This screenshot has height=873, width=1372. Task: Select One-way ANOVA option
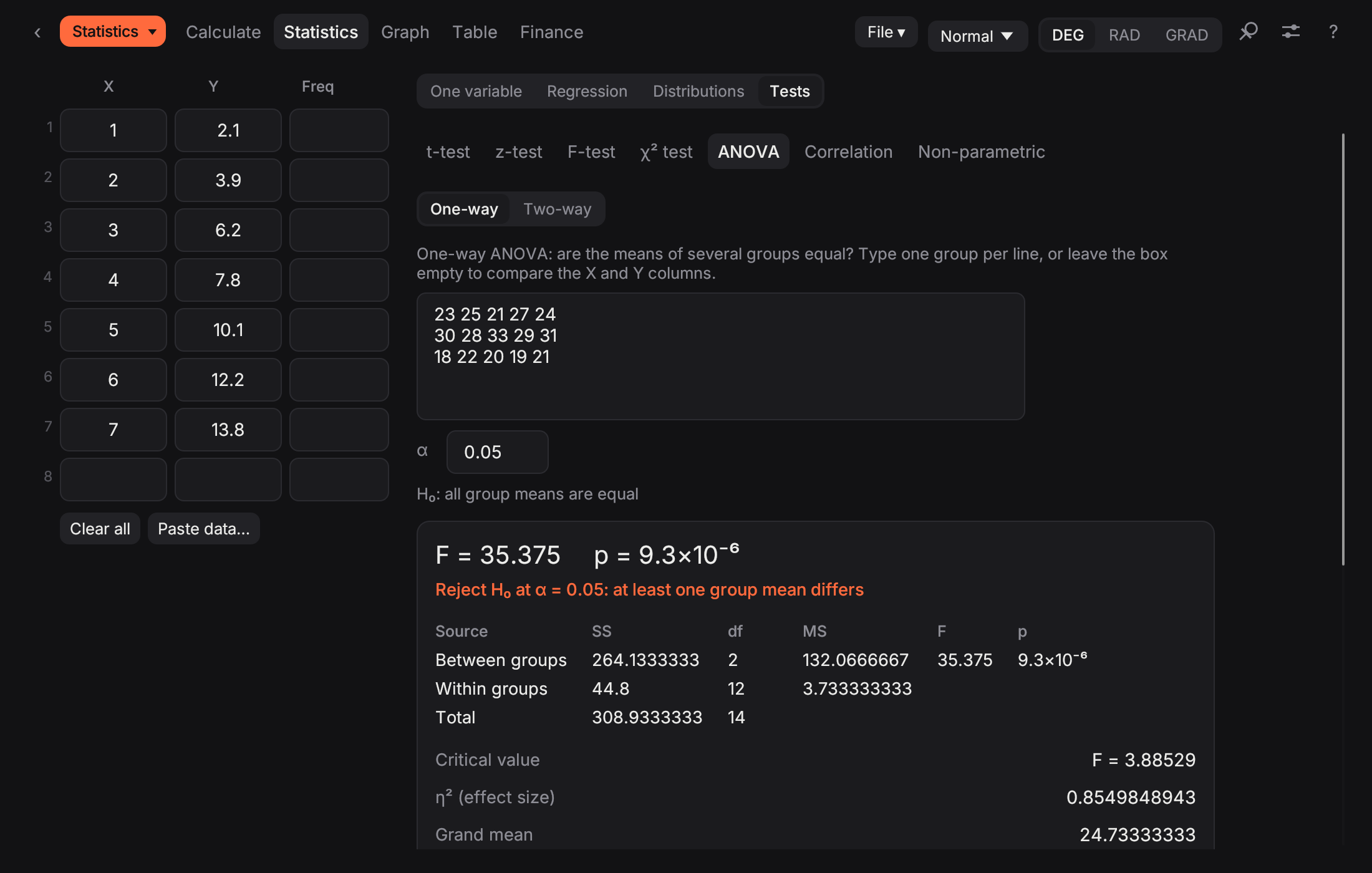(464, 209)
